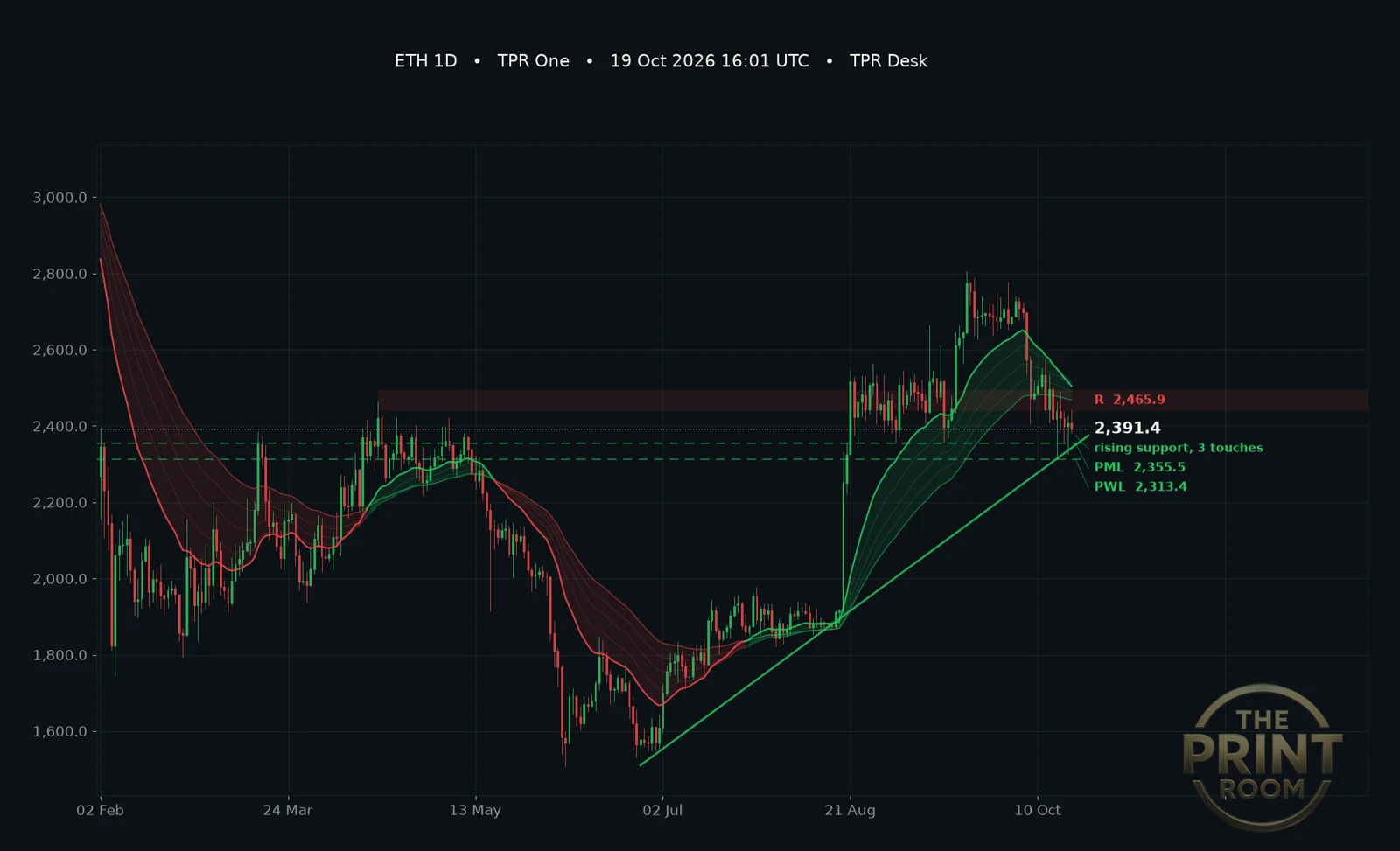Select the R 2,465.9 resistance label

click(x=1130, y=400)
